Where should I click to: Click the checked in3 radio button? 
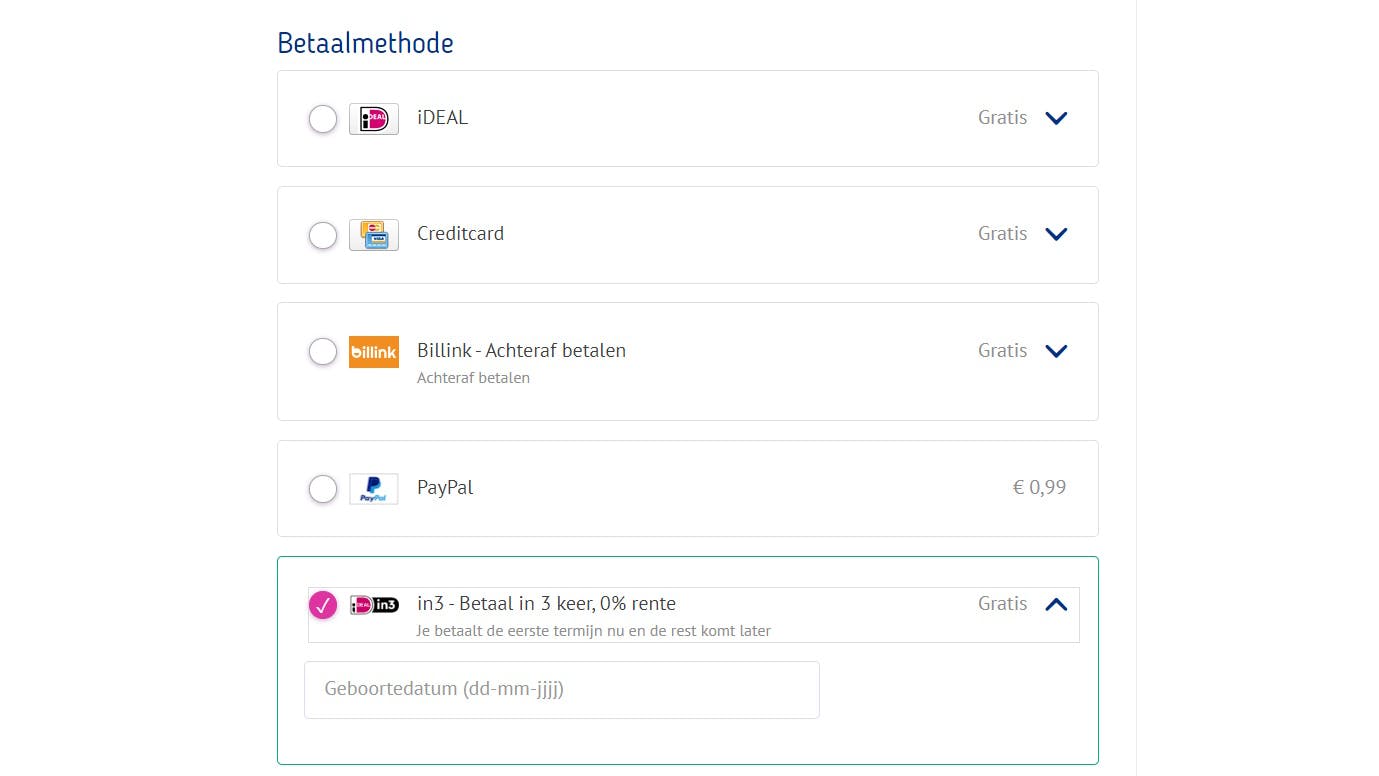(322, 605)
